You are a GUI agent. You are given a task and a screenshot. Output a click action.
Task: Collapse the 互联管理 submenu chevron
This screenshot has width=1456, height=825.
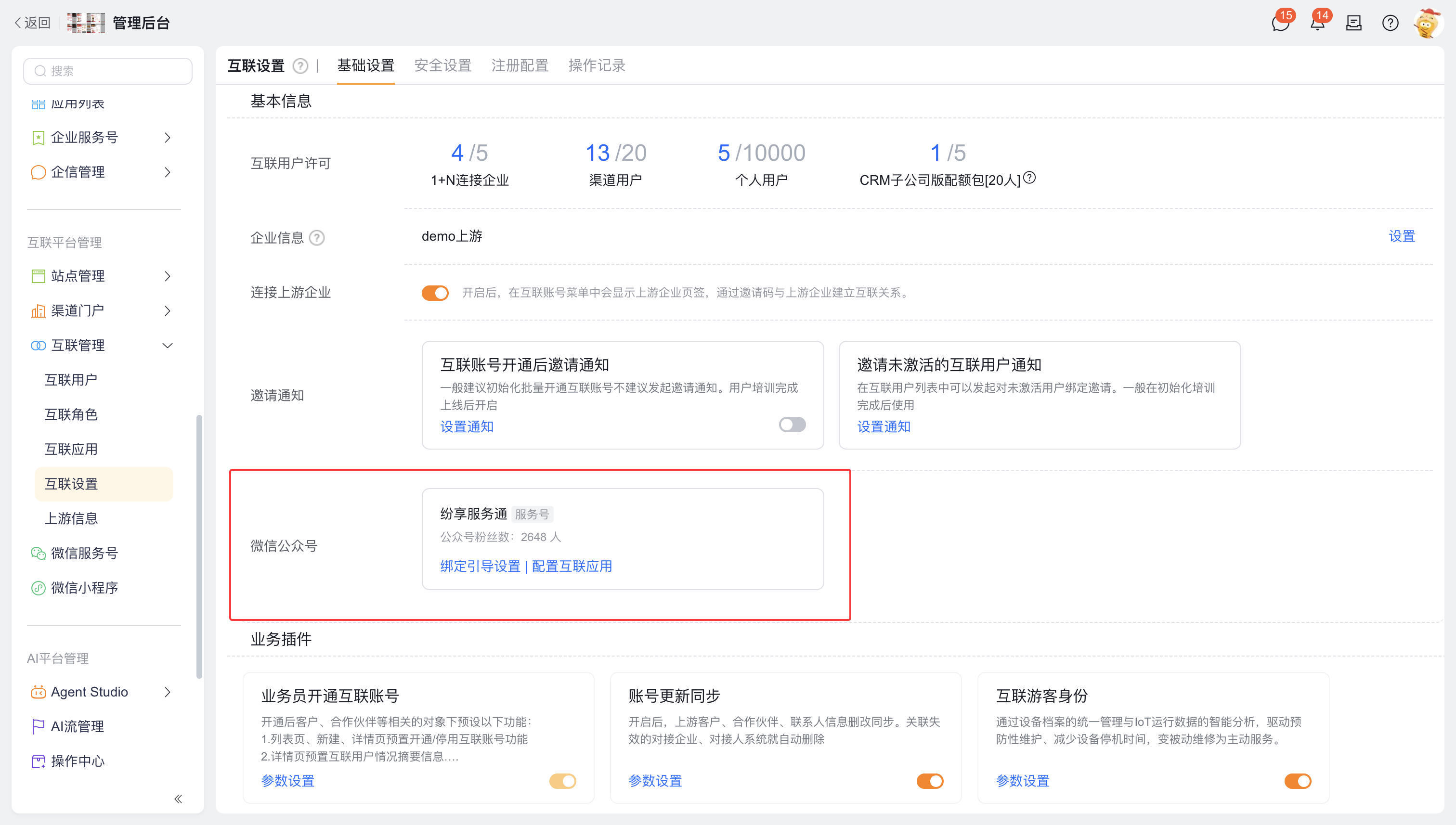click(167, 346)
